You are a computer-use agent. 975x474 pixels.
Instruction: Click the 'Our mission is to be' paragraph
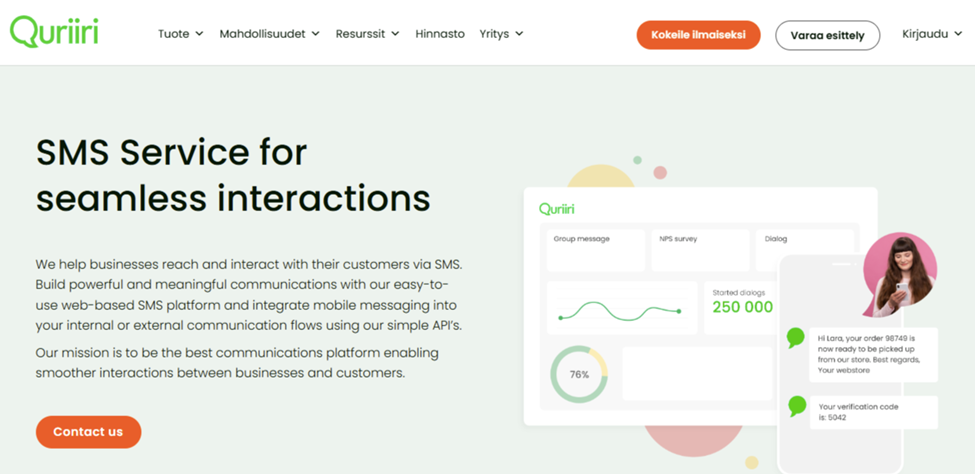(x=237, y=363)
